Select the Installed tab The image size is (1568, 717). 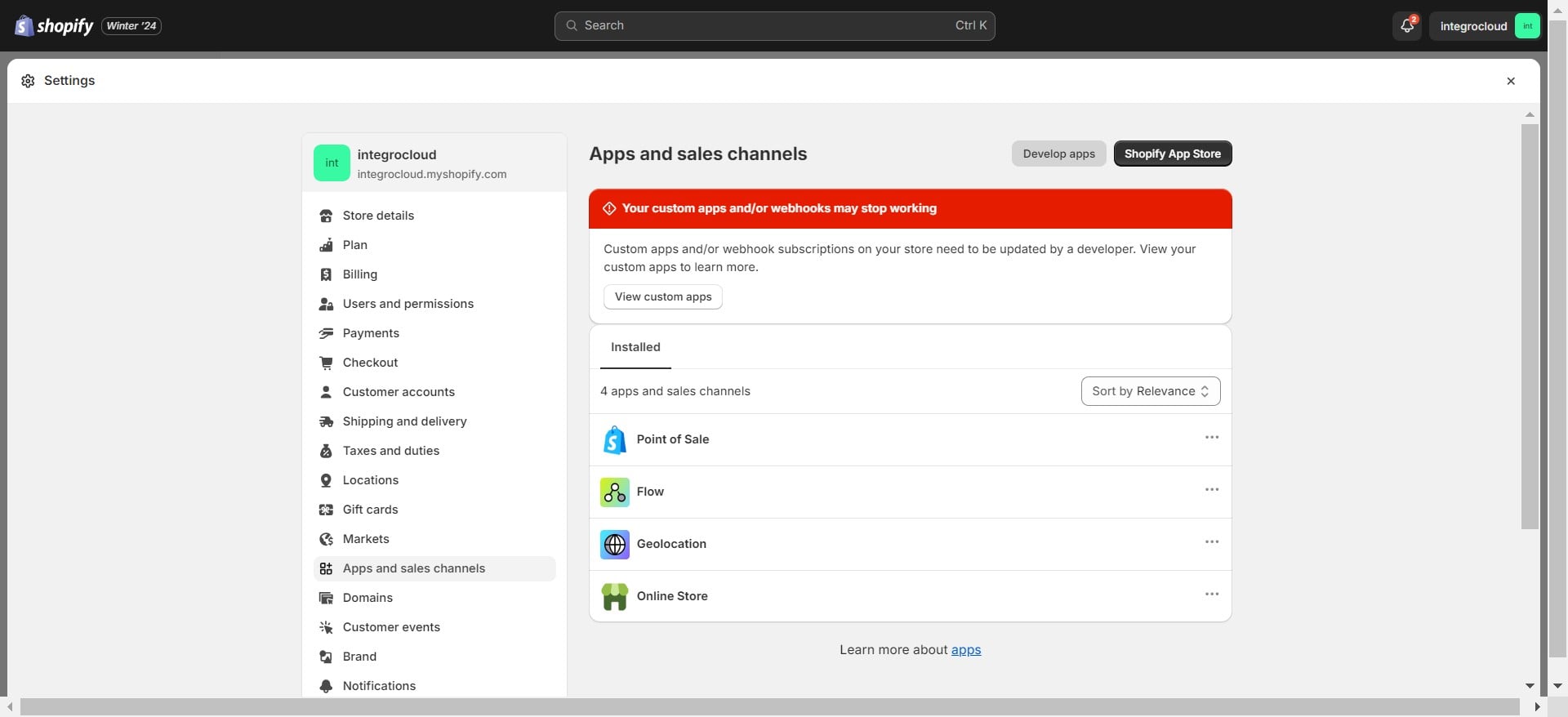tap(635, 347)
